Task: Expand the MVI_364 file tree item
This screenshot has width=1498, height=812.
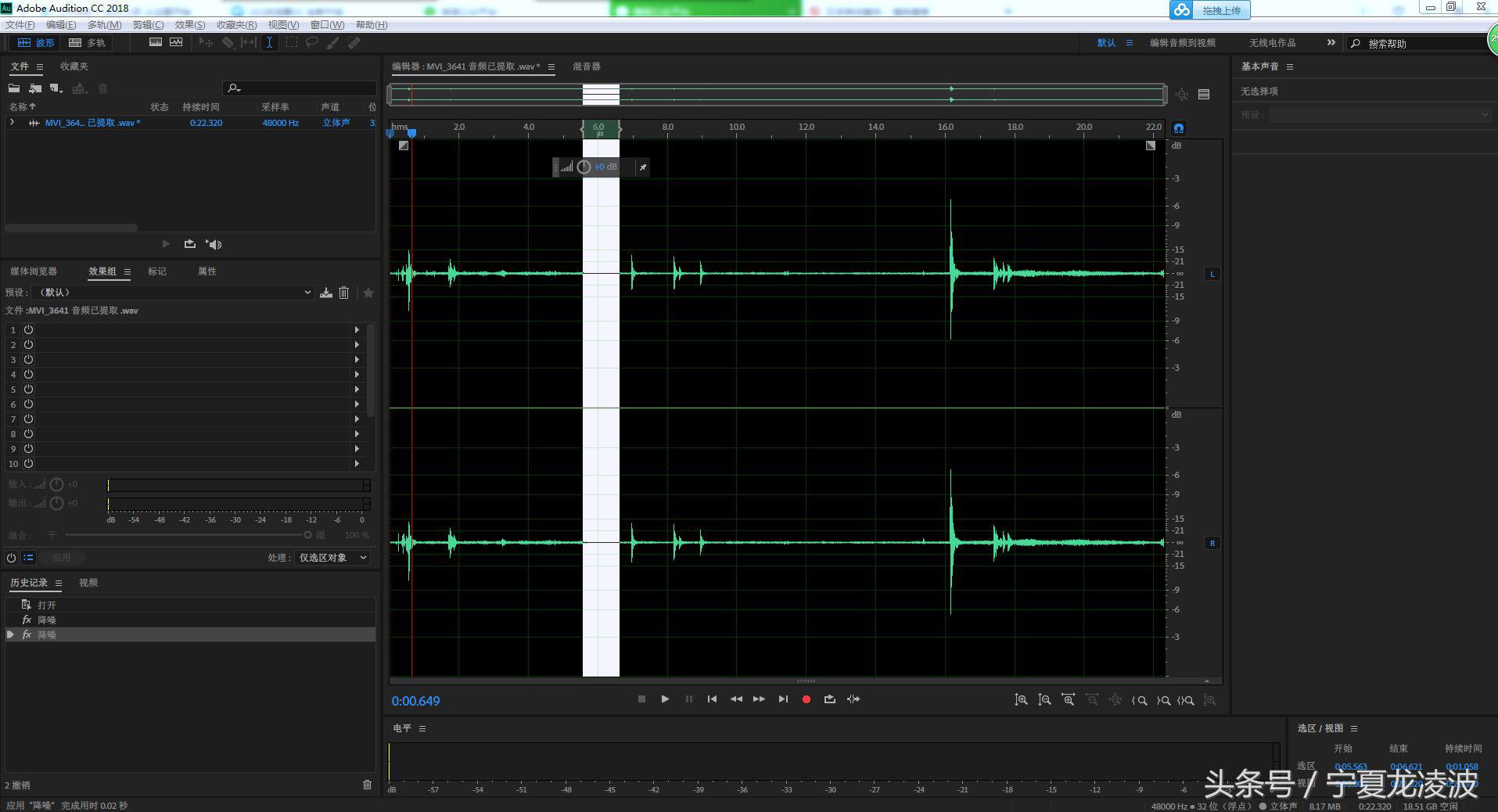Action: 12,123
